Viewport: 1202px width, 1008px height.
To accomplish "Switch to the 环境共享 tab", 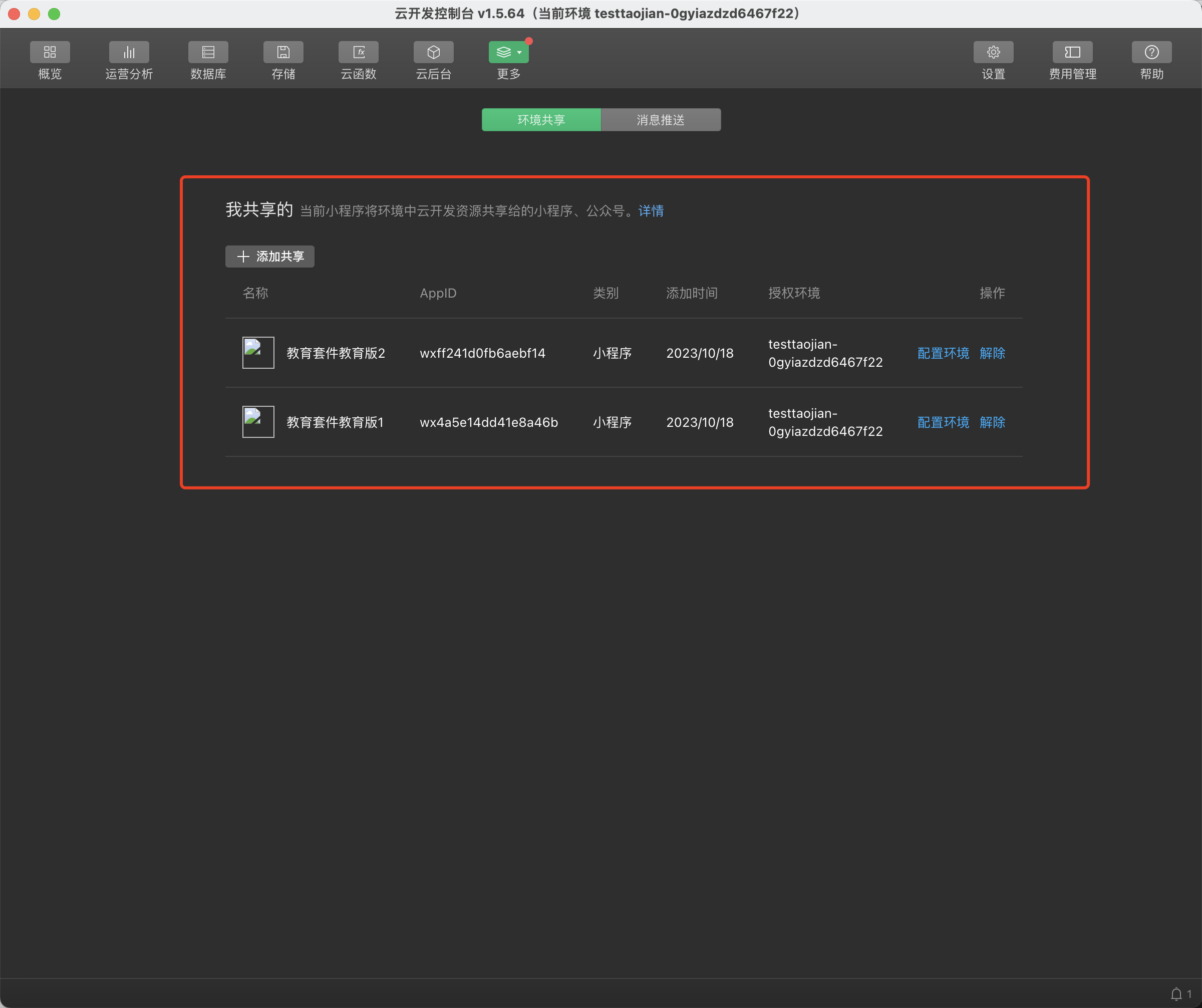I will pyautogui.click(x=541, y=120).
